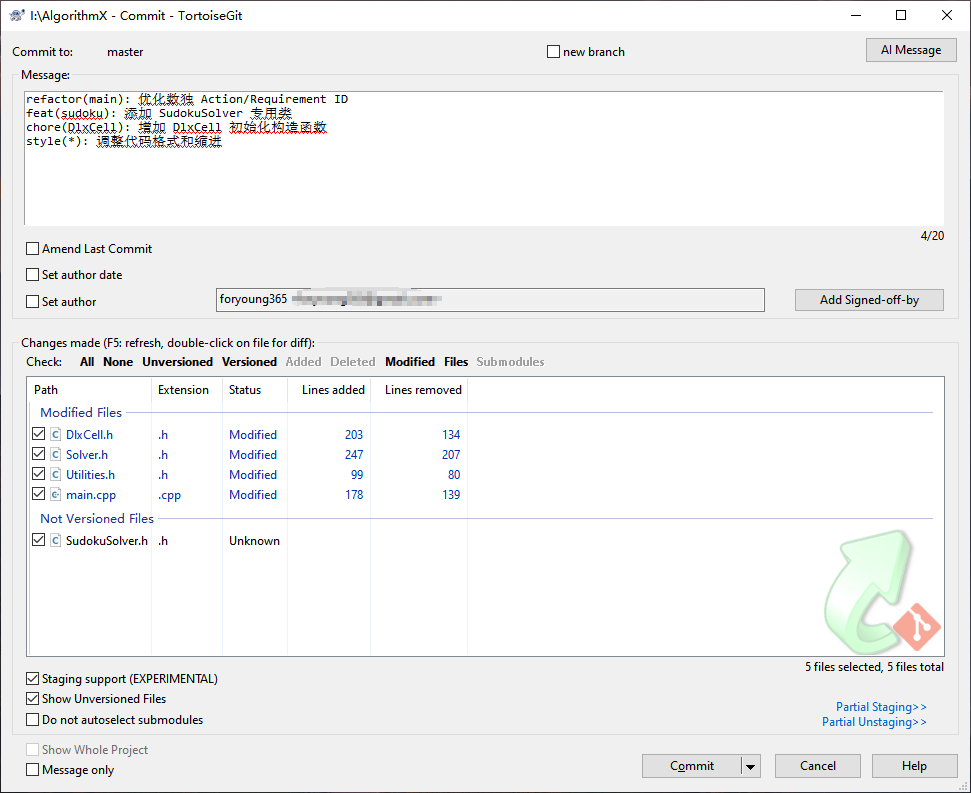Click the .cpp extension cell
This screenshot has height=793, width=971.
tap(169, 495)
